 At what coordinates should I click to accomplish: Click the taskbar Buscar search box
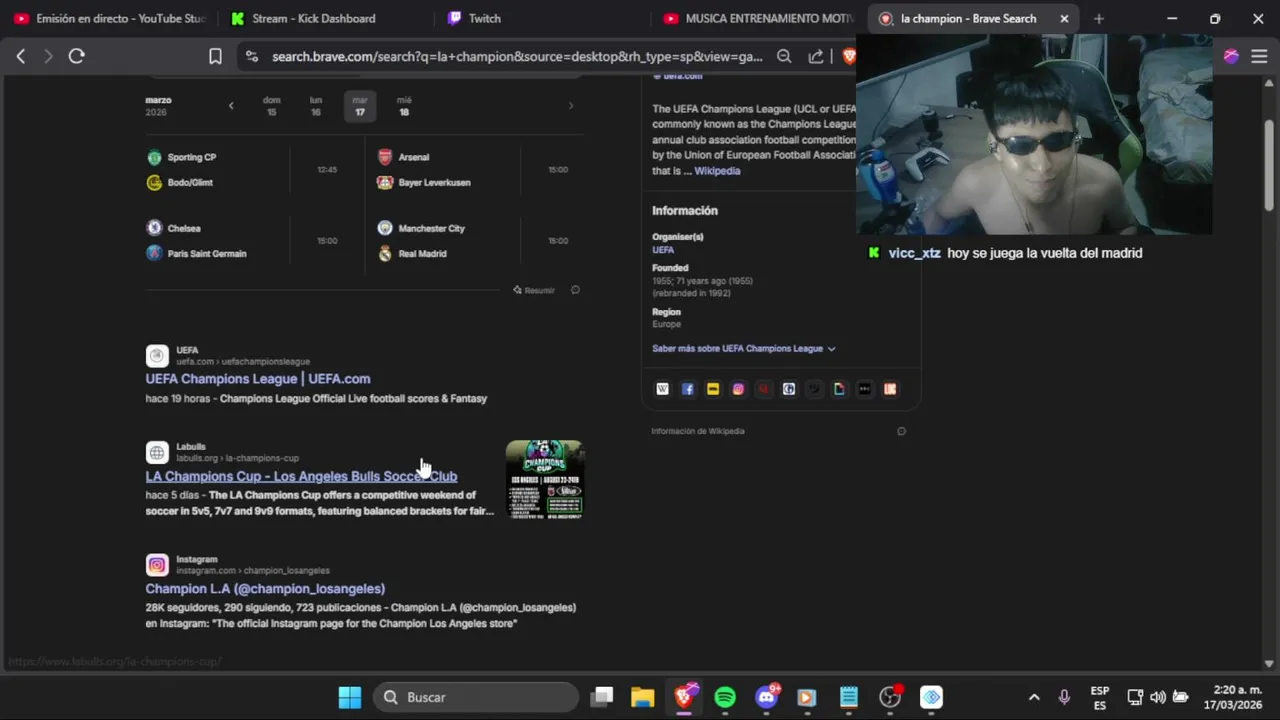click(476, 697)
